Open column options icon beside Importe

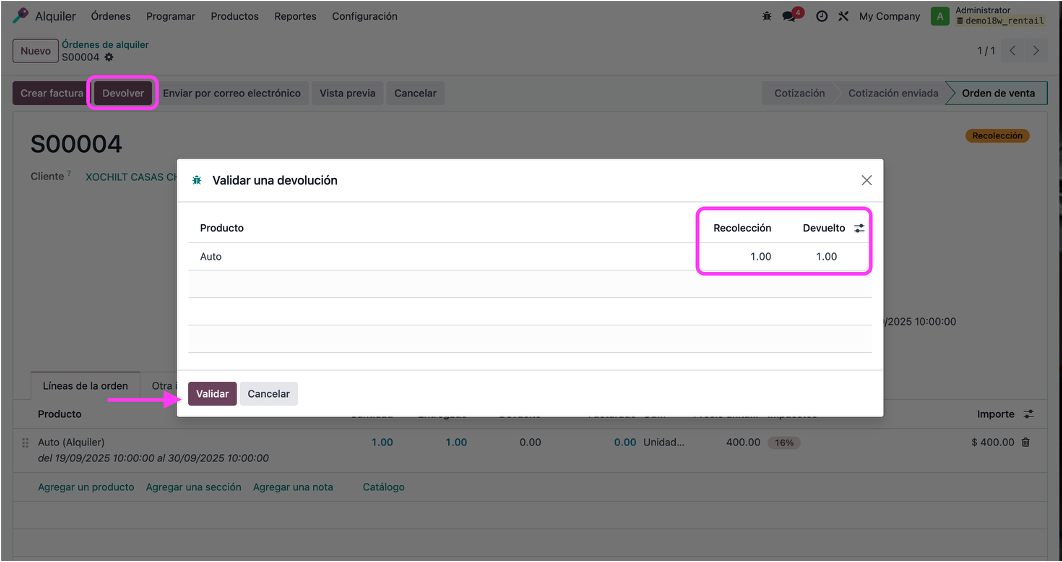[x=1029, y=414]
